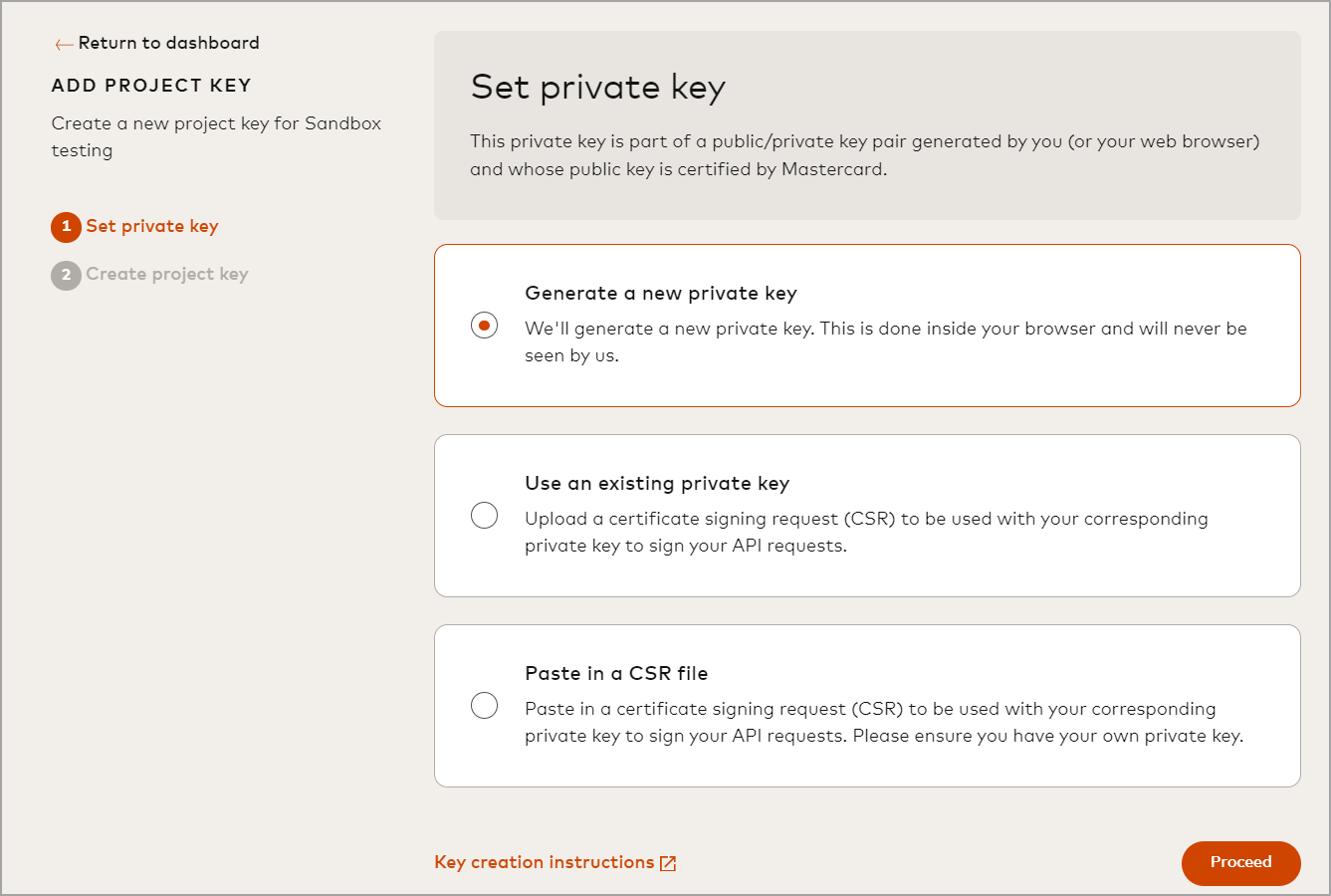Click the Paste in a CSR file card title
The image size is (1331, 896).
616,674
